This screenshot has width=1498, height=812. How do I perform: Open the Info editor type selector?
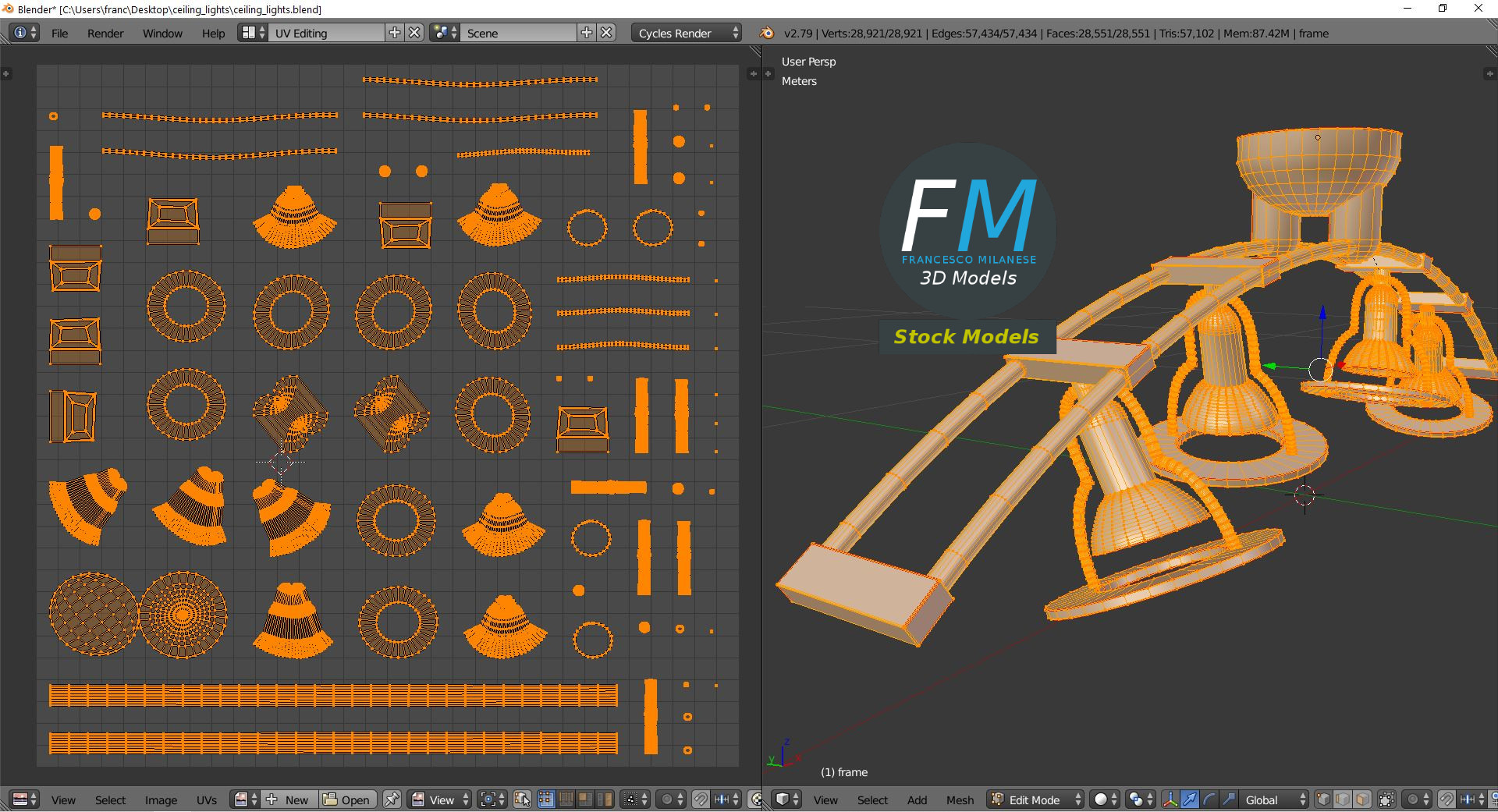pos(24,33)
